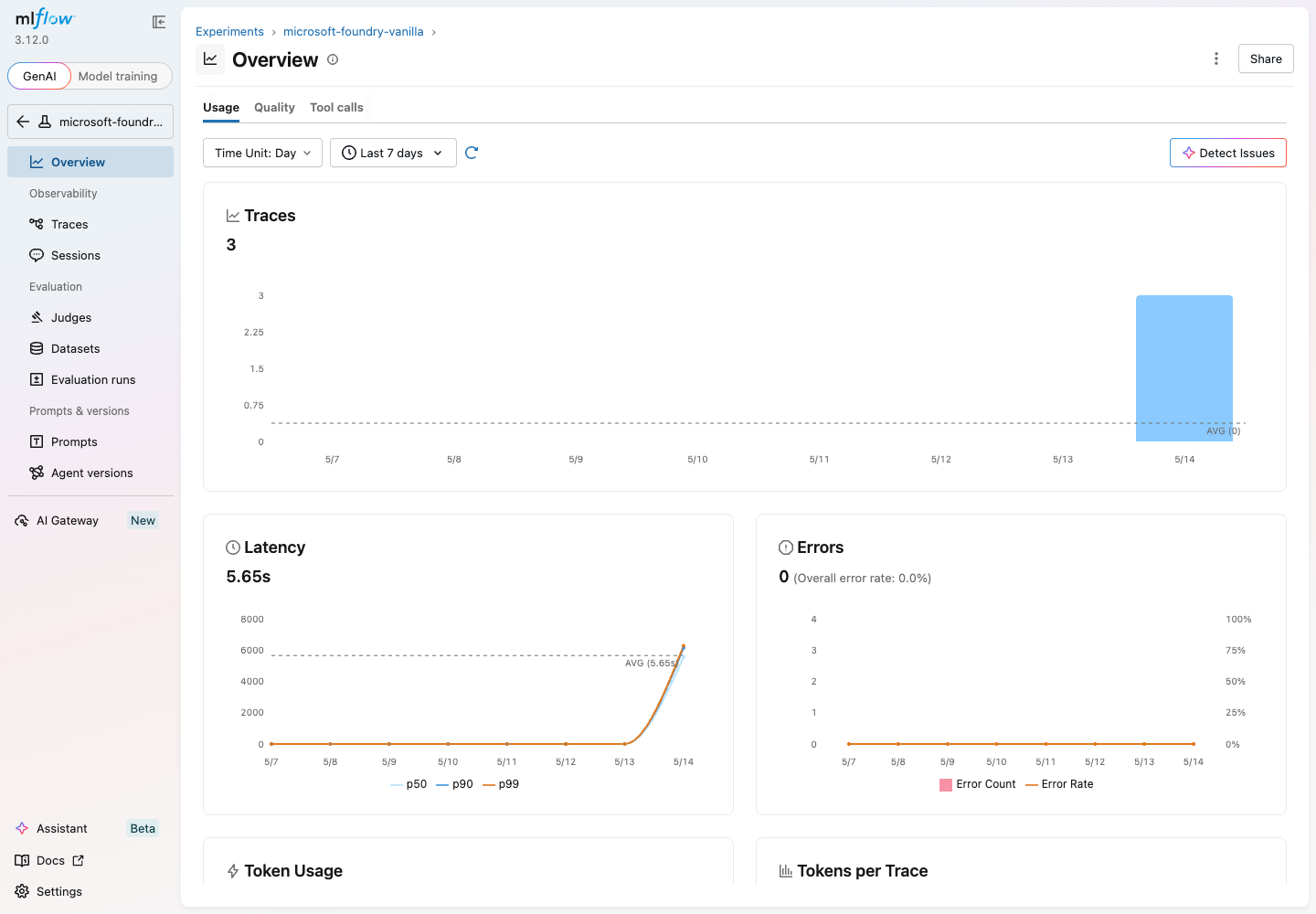The width and height of the screenshot is (1316, 914).
Task: Switch to the Quality tab
Action: (274, 108)
